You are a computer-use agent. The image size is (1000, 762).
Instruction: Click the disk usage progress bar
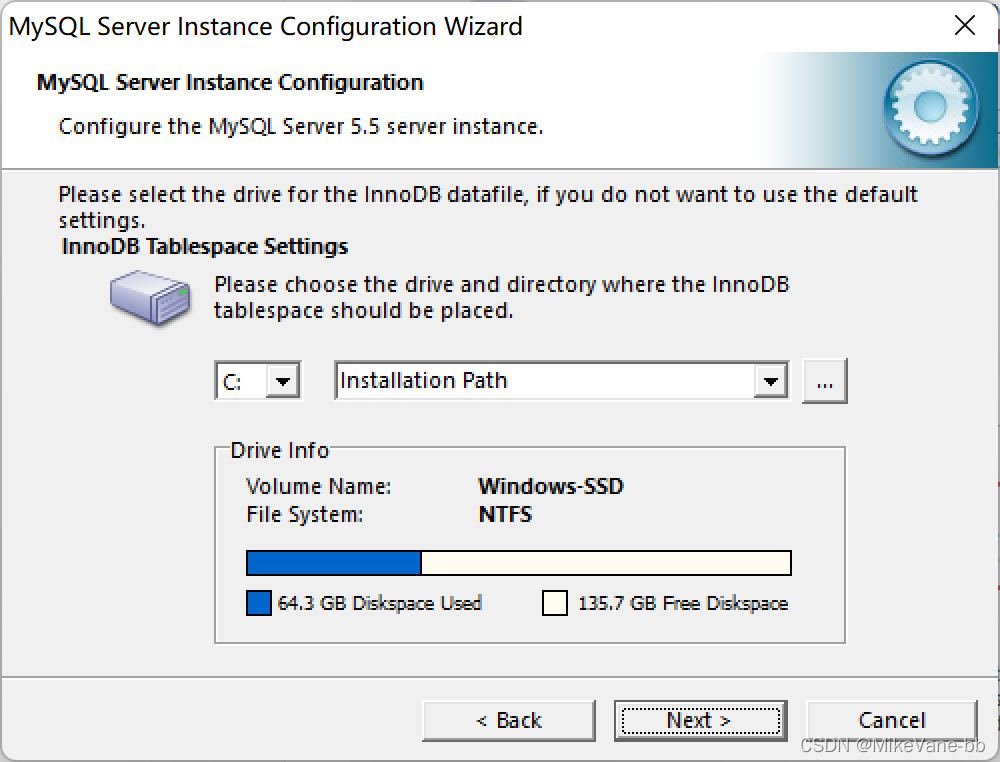[x=518, y=563]
